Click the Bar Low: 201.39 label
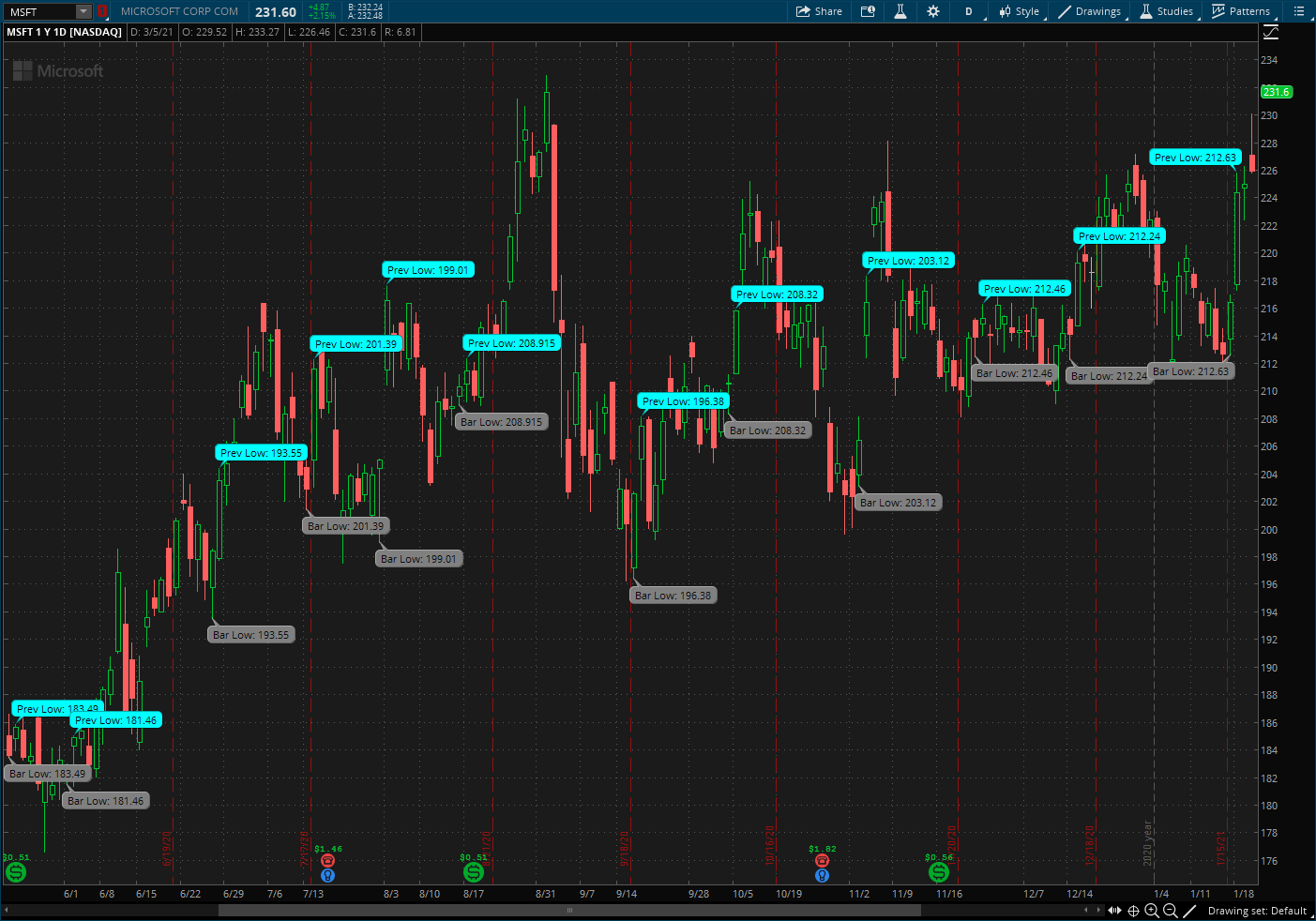The image size is (1316, 921). tap(345, 526)
